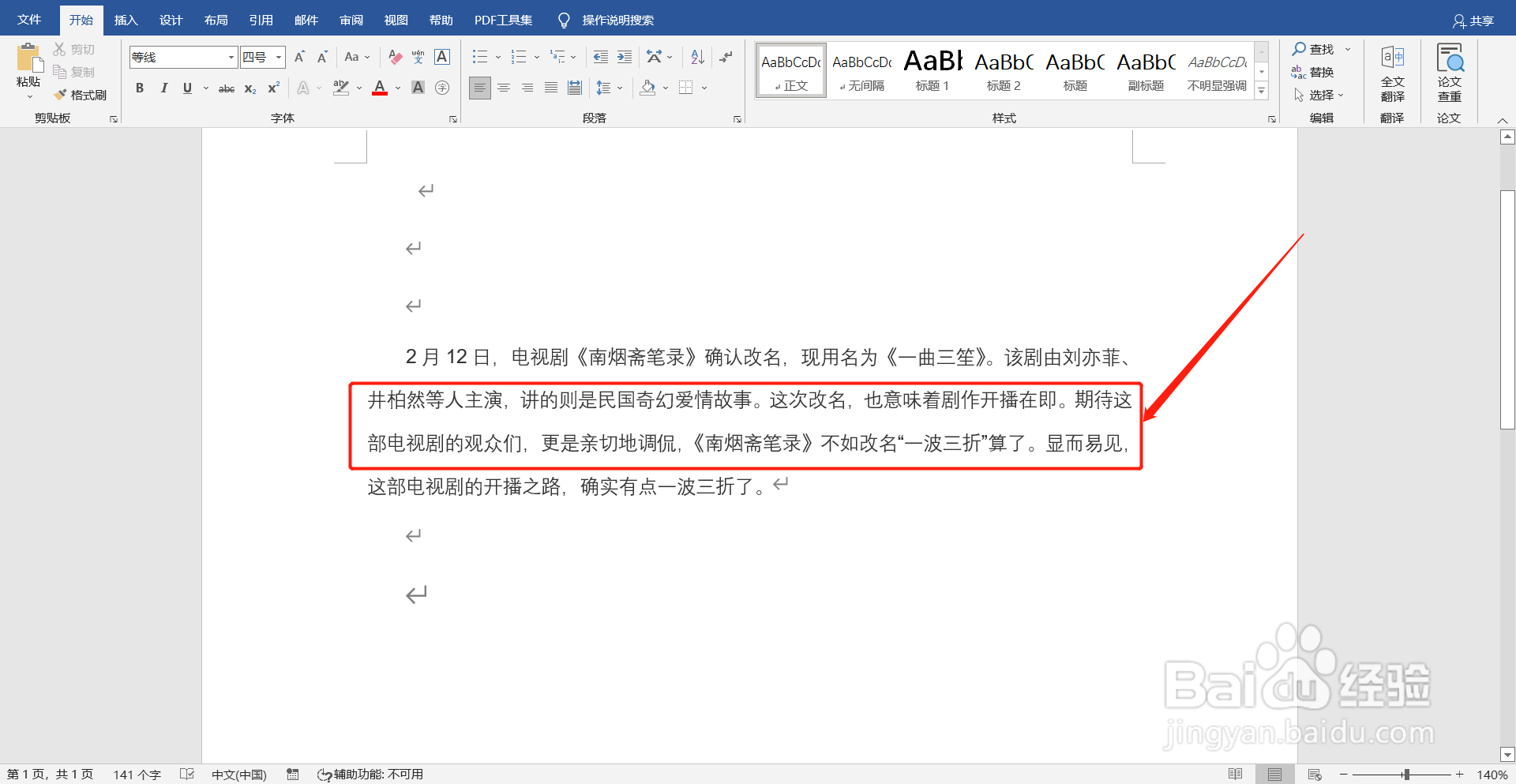Expand the borders dropdown
The height and width of the screenshot is (784, 1516).
point(704,88)
